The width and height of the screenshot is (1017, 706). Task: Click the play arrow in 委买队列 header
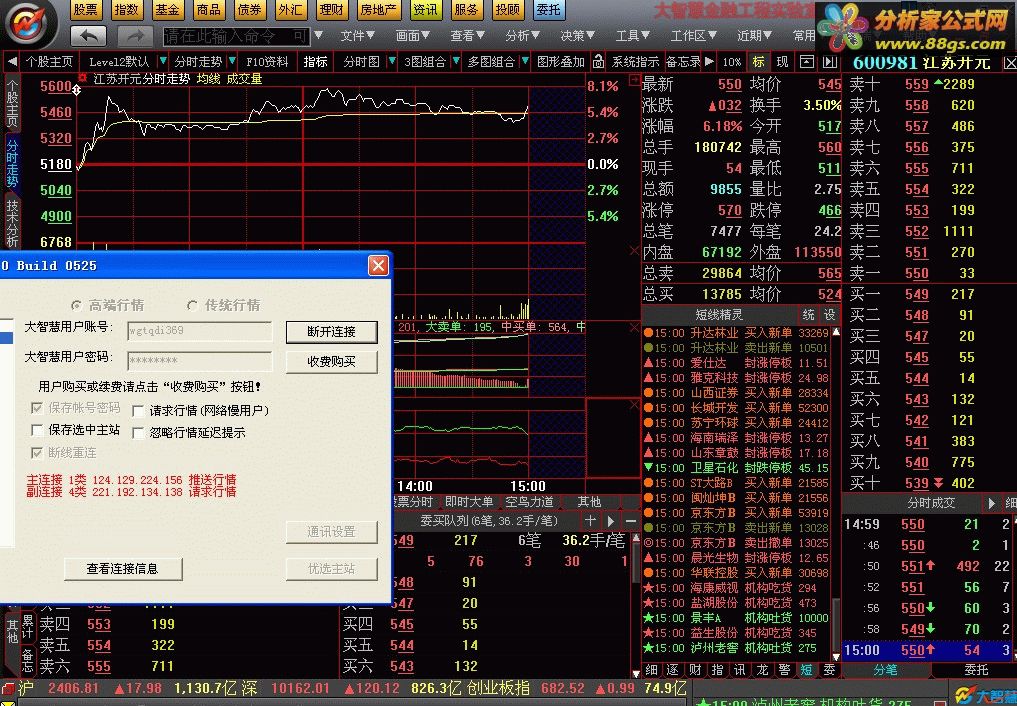[610, 521]
